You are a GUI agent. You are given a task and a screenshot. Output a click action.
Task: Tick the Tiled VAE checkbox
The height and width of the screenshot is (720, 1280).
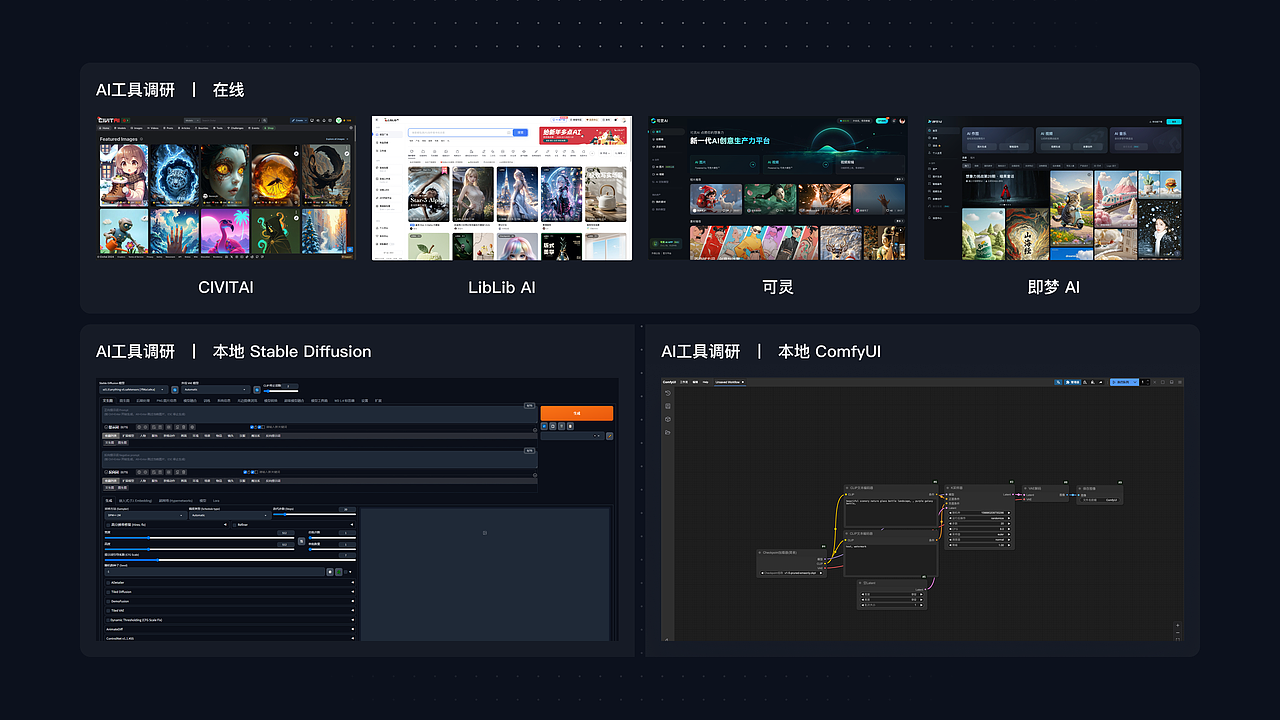click(108, 610)
